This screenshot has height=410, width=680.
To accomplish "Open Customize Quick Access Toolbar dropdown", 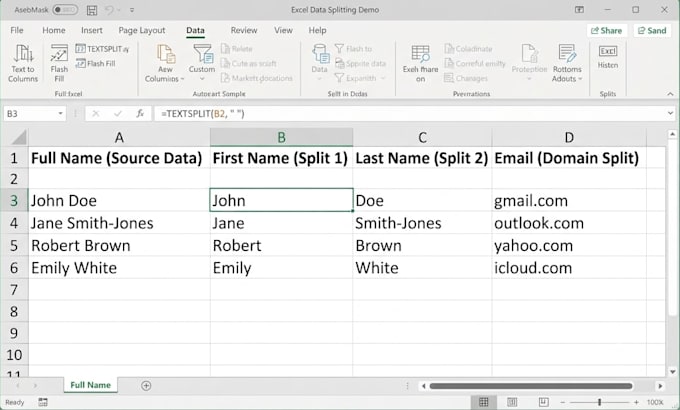I will (132, 10).
